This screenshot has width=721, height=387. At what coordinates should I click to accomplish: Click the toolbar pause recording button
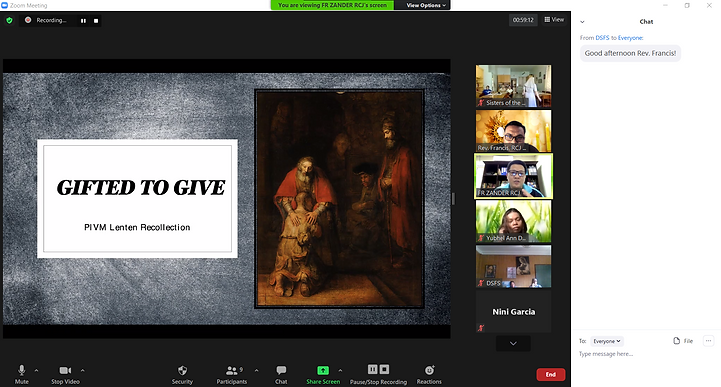pyautogui.click(x=372, y=369)
